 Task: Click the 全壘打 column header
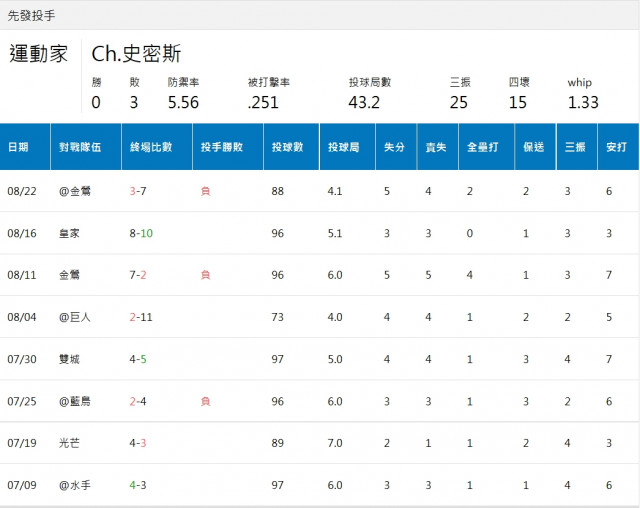[x=484, y=147]
